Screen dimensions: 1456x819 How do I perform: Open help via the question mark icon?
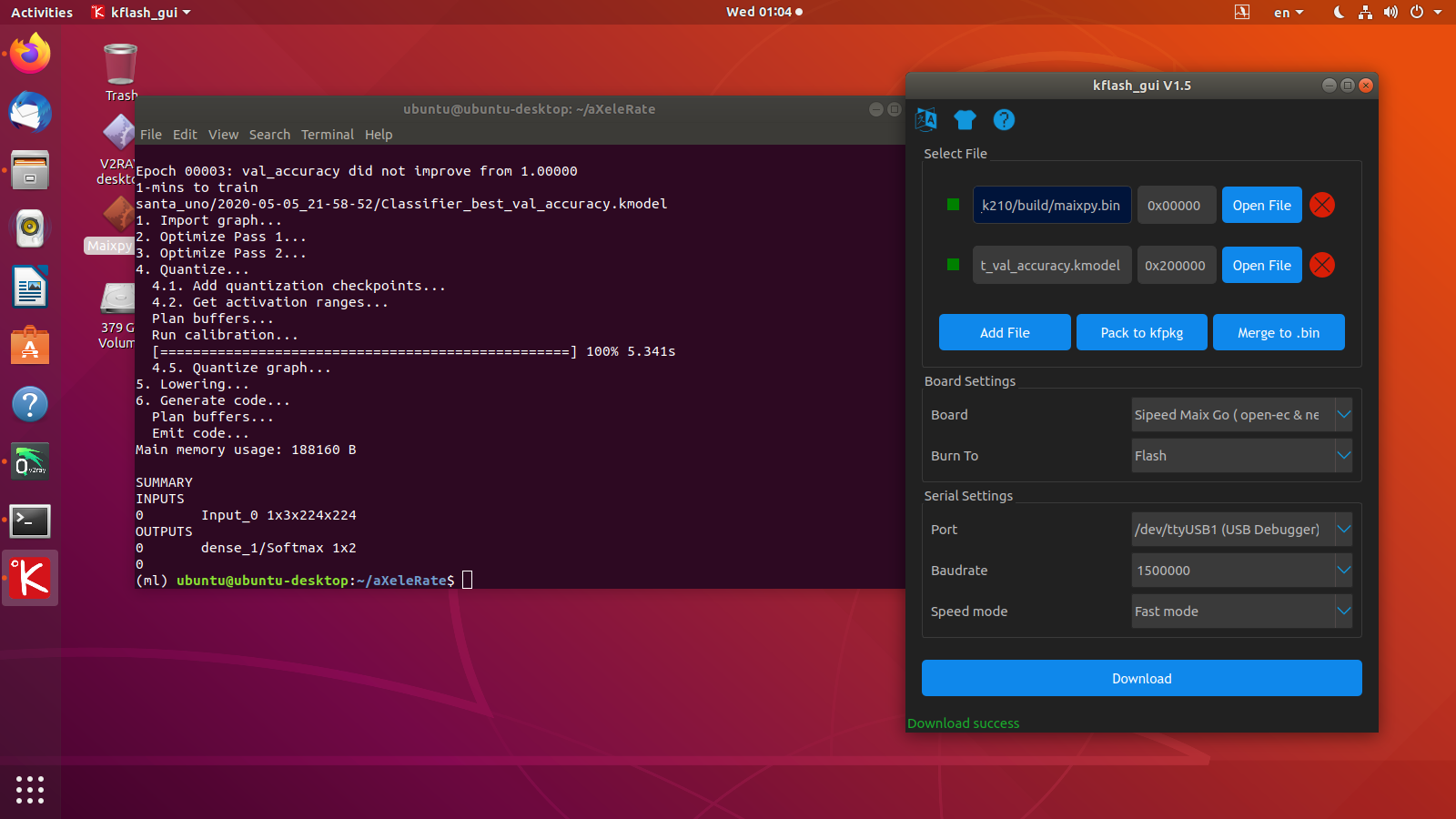click(x=1003, y=119)
